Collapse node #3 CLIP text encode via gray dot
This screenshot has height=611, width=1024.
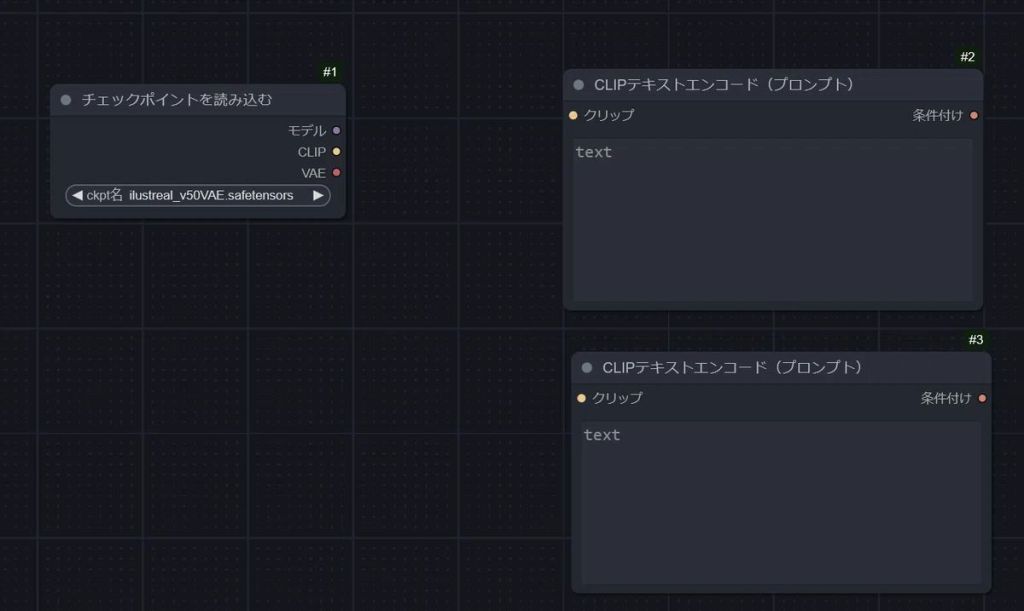[587, 368]
